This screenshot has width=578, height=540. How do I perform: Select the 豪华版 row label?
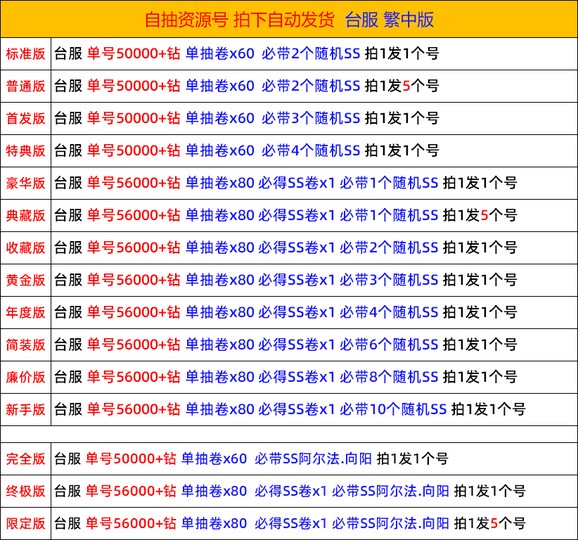[25, 183]
